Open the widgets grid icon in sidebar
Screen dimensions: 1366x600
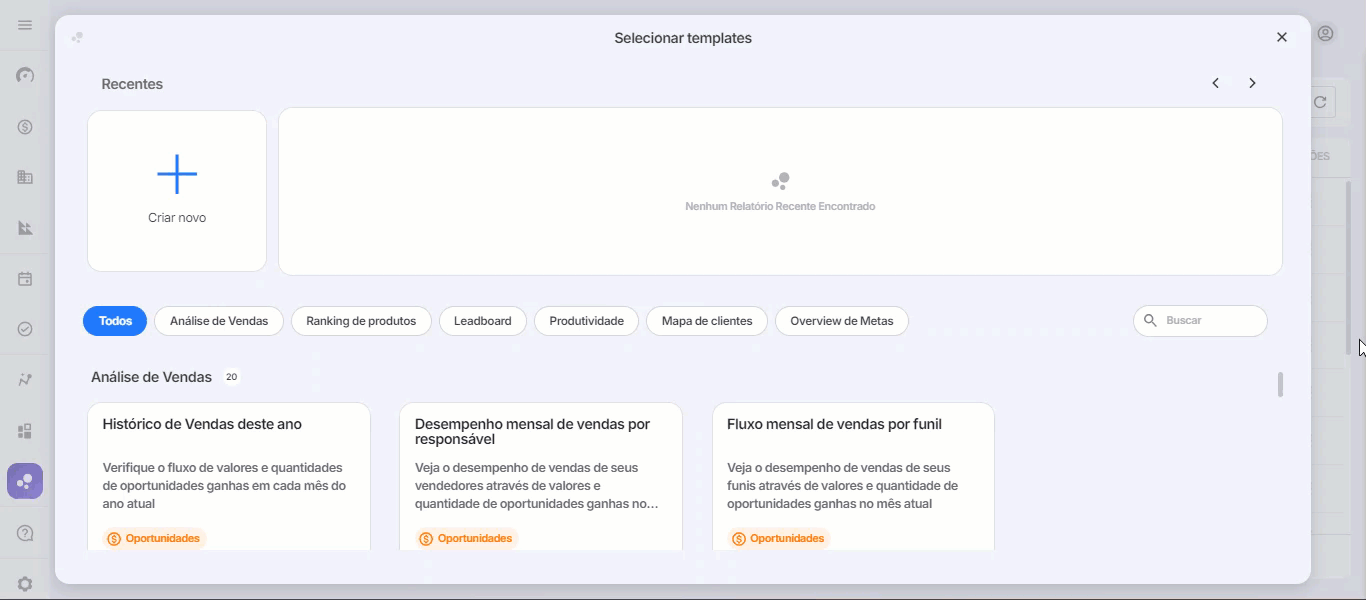click(25, 431)
